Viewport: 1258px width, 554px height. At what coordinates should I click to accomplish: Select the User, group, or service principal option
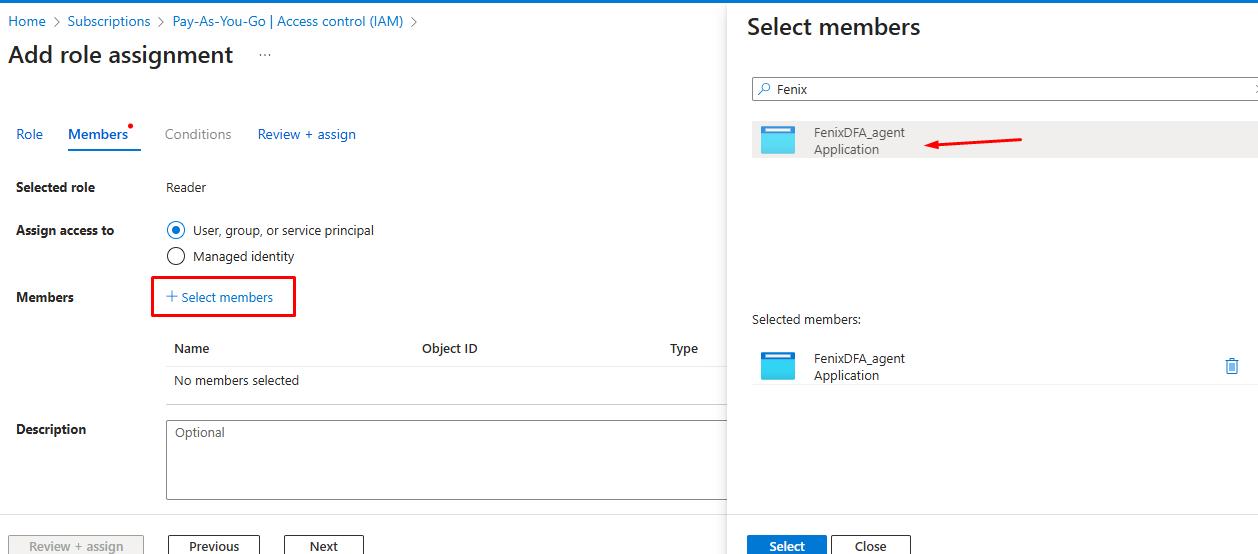176,230
